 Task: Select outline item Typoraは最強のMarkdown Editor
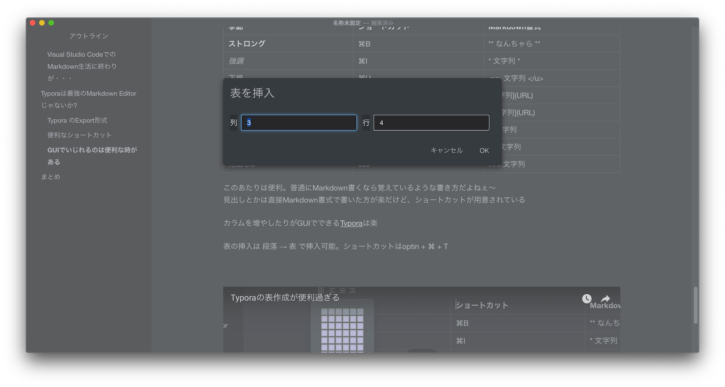88,99
